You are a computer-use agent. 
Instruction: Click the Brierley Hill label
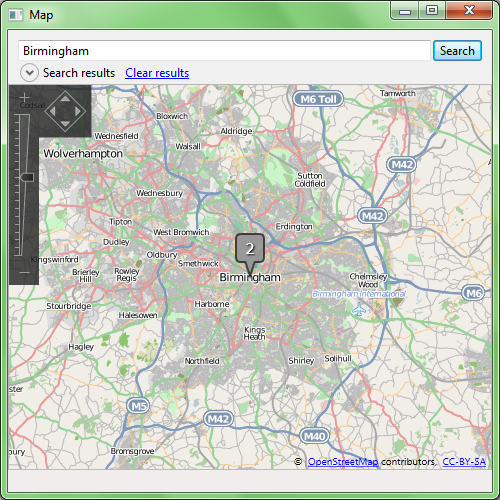86,276
